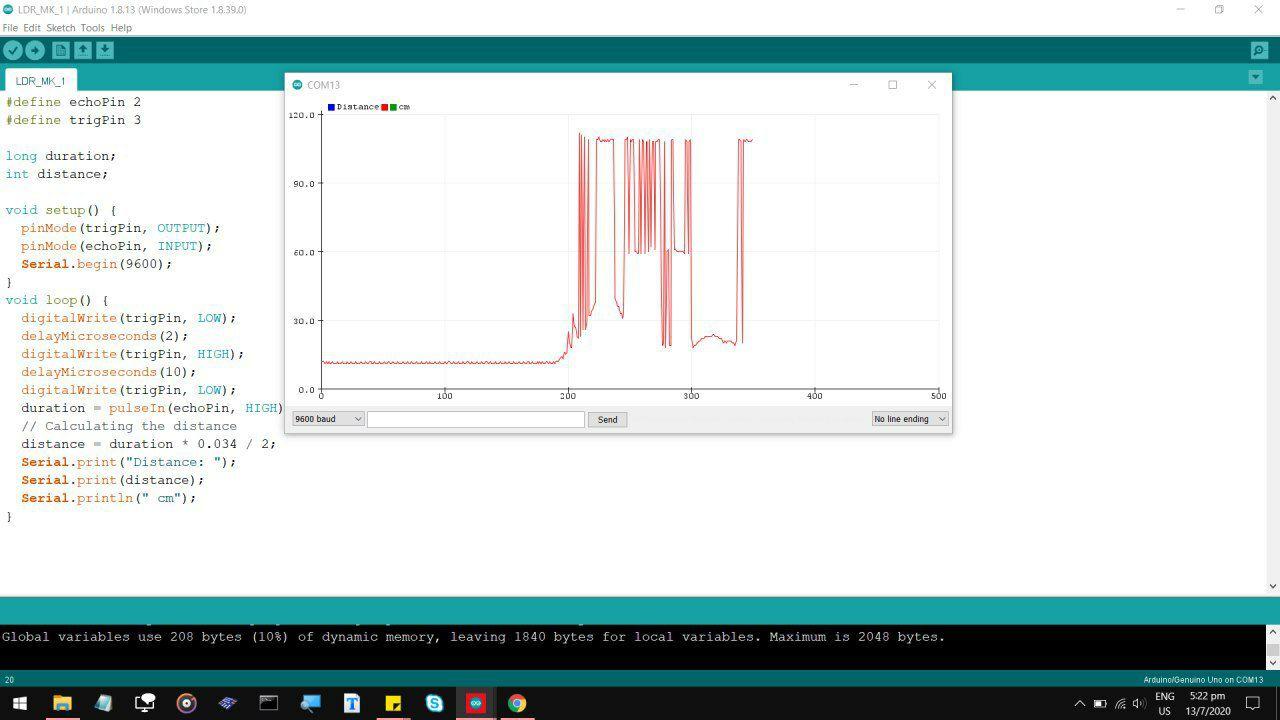Click the console scrollbar down arrow
The height and width of the screenshot is (720, 1280).
pos(1273,662)
